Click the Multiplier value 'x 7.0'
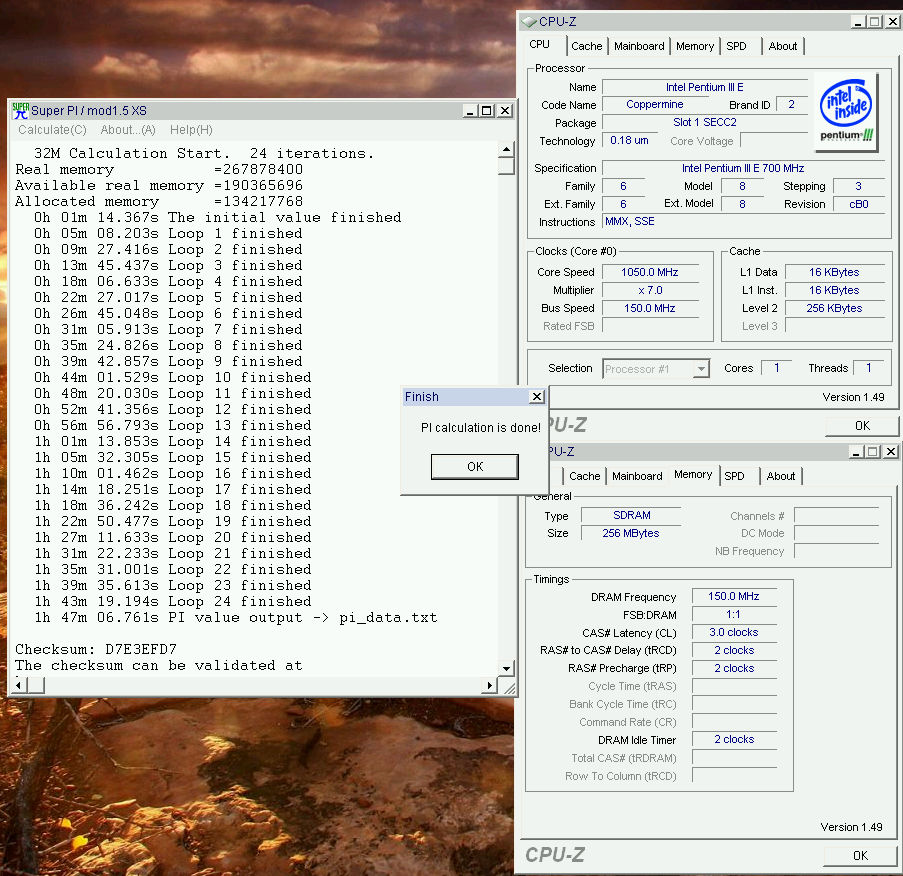Viewport: 903px width, 876px height. click(x=650, y=290)
